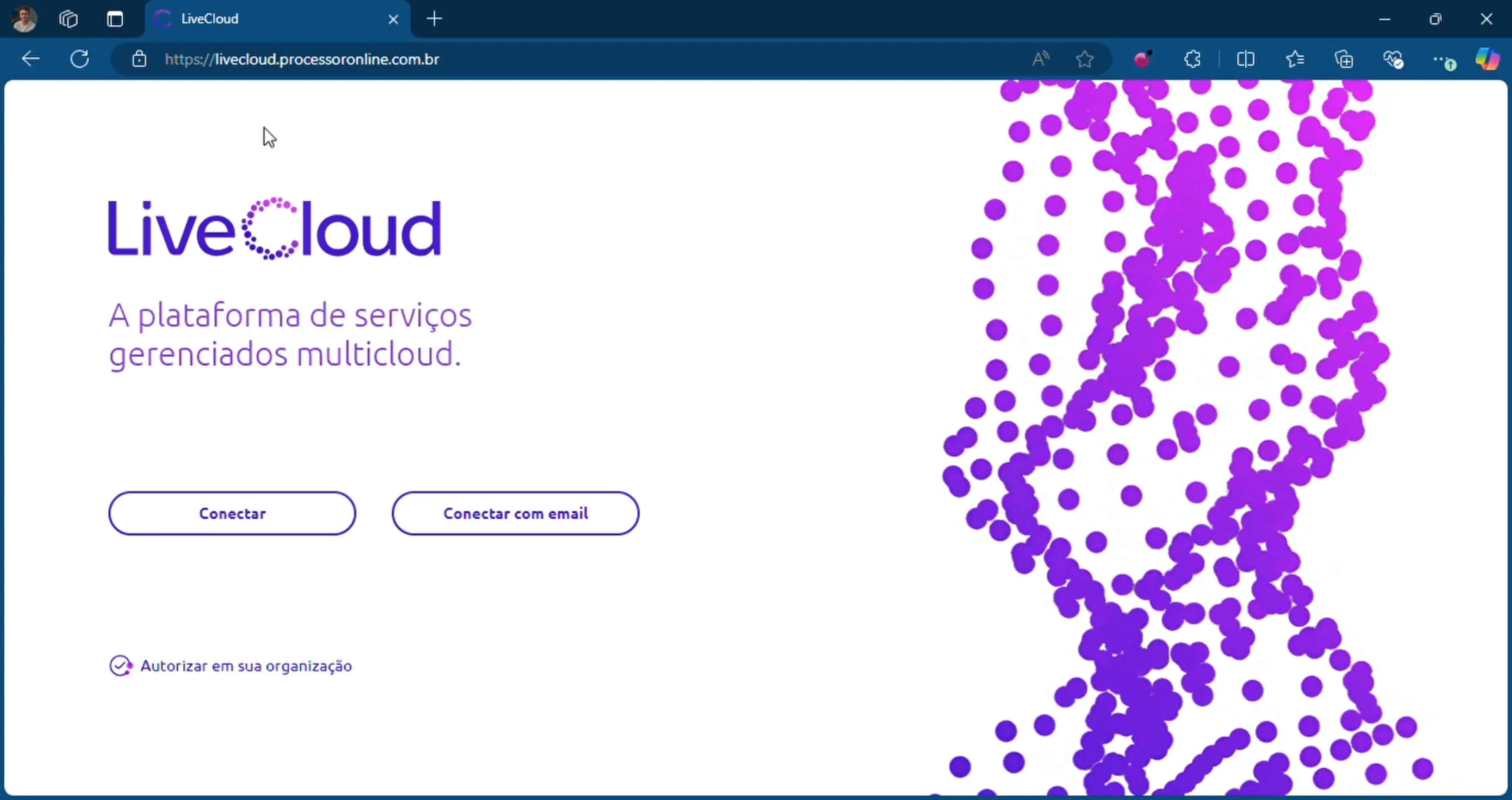
Task: Add current page to favorites
Action: point(1083,59)
